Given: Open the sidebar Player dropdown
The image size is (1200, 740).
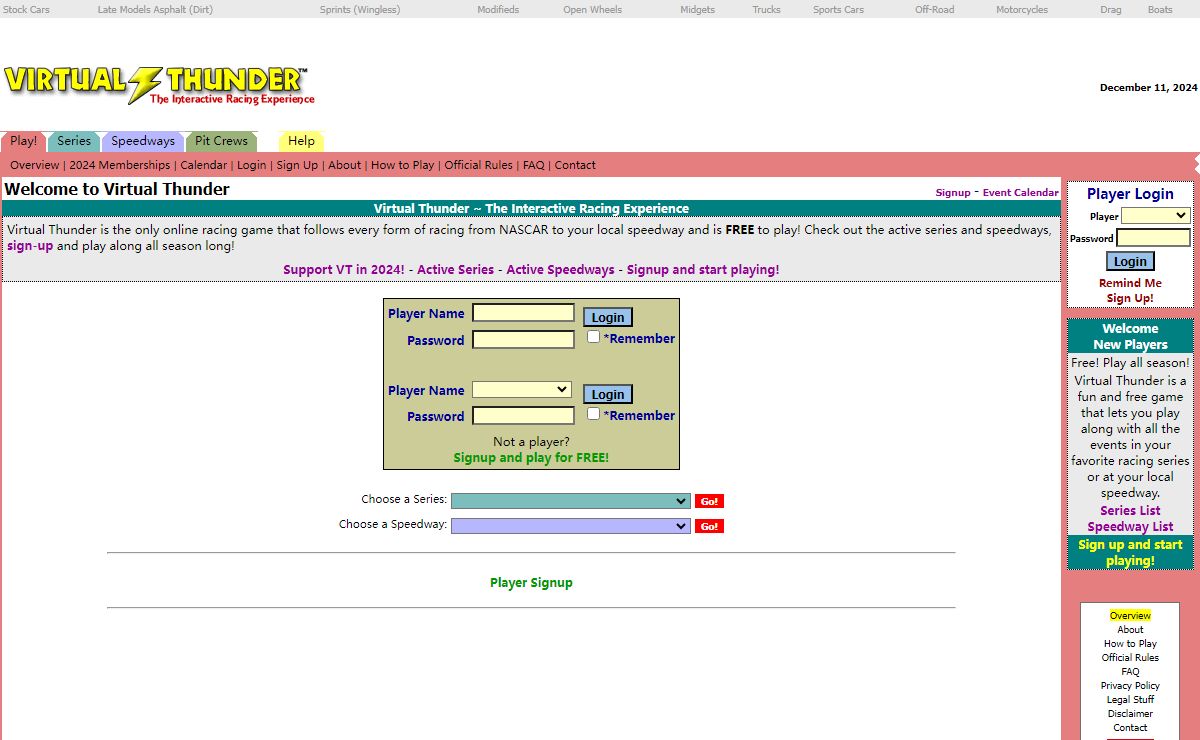Looking at the screenshot, I should (x=1155, y=215).
